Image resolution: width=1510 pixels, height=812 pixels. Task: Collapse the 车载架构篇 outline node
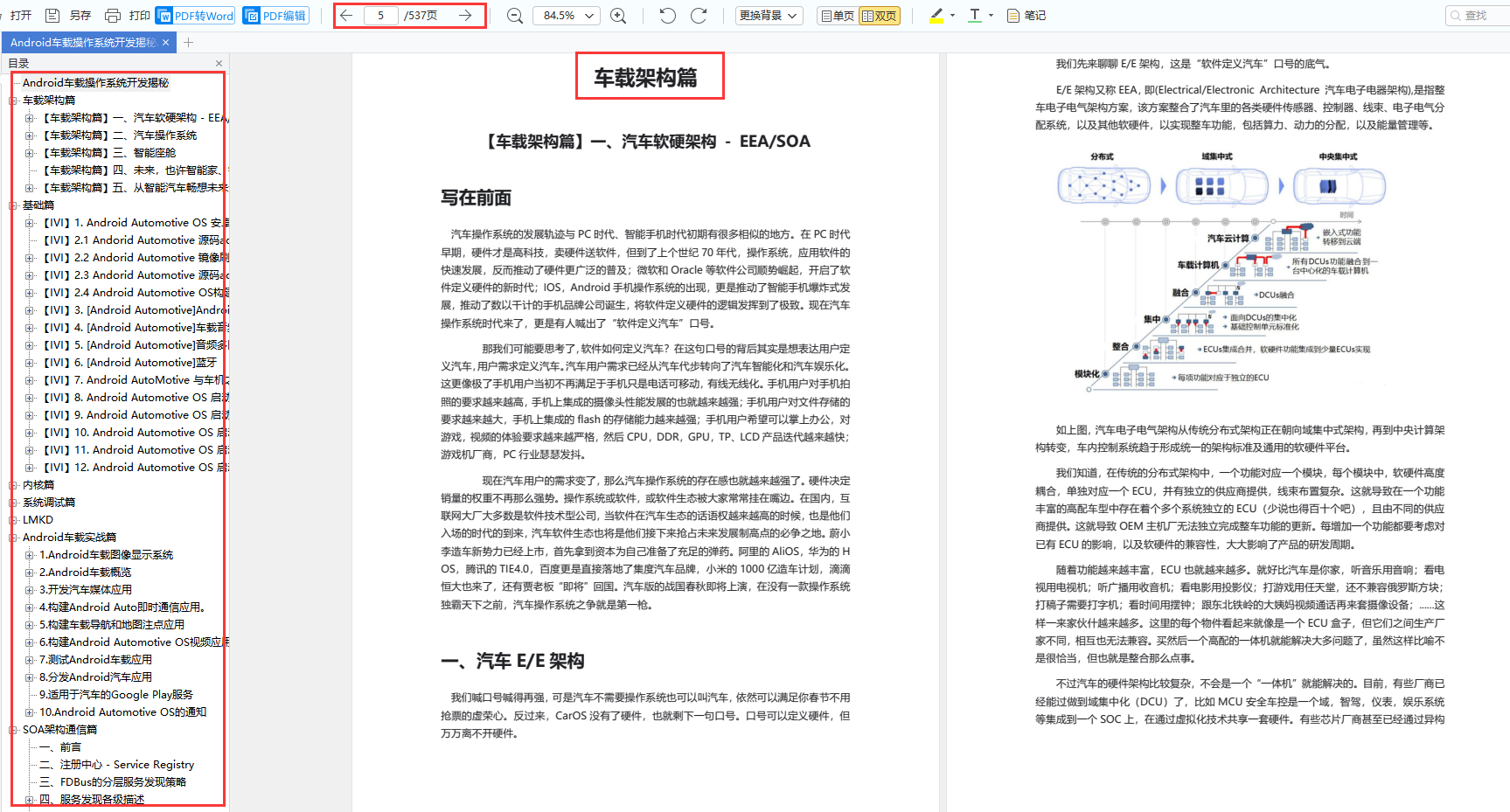tap(13, 101)
